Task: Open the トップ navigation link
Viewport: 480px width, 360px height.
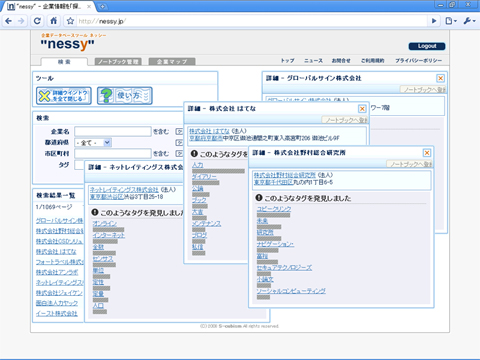Action: click(287, 61)
